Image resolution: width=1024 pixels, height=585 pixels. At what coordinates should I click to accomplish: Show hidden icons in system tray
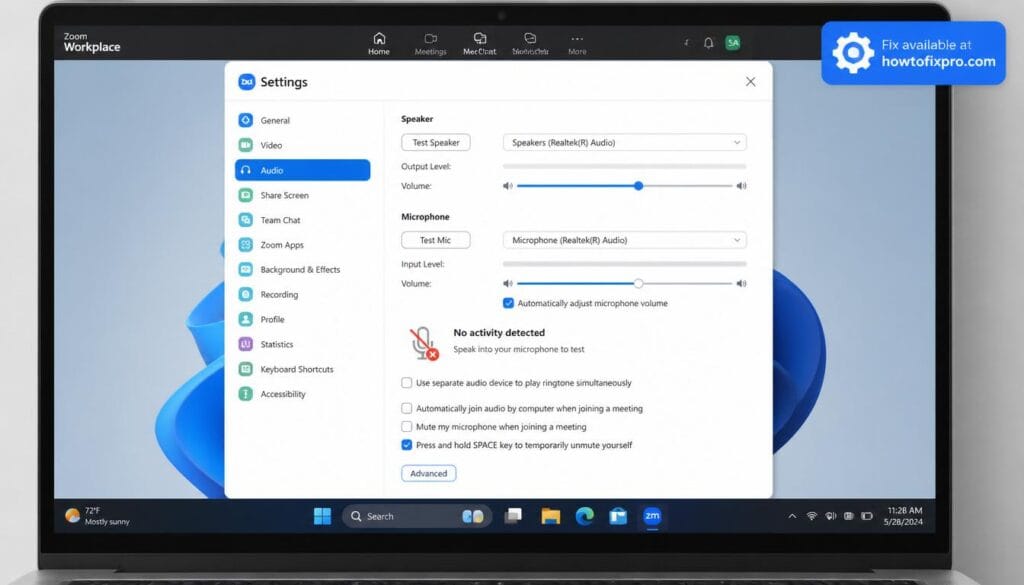[792, 516]
